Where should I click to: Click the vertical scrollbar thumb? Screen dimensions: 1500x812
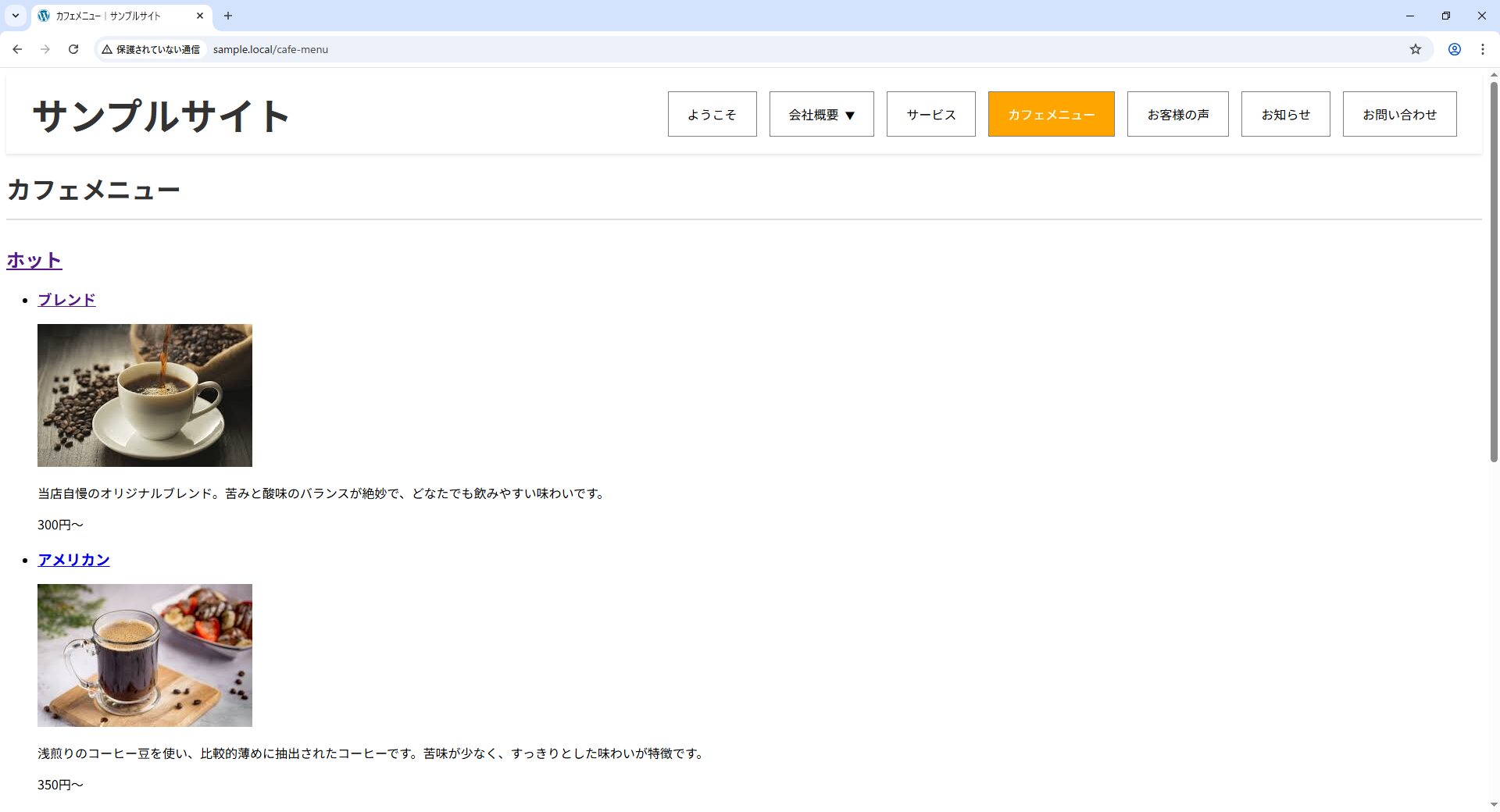click(x=1494, y=272)
